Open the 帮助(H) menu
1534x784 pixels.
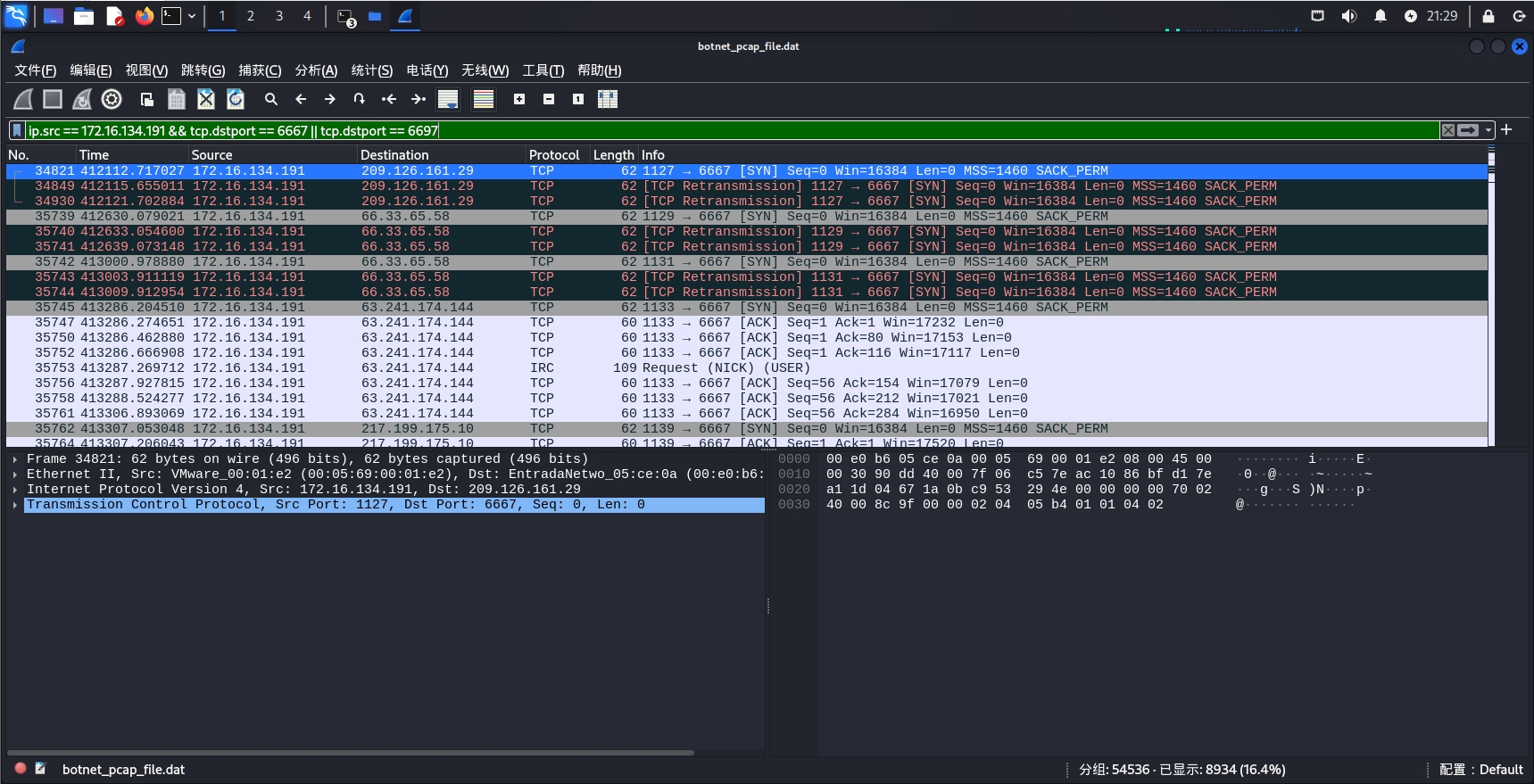tap(599, 70)
